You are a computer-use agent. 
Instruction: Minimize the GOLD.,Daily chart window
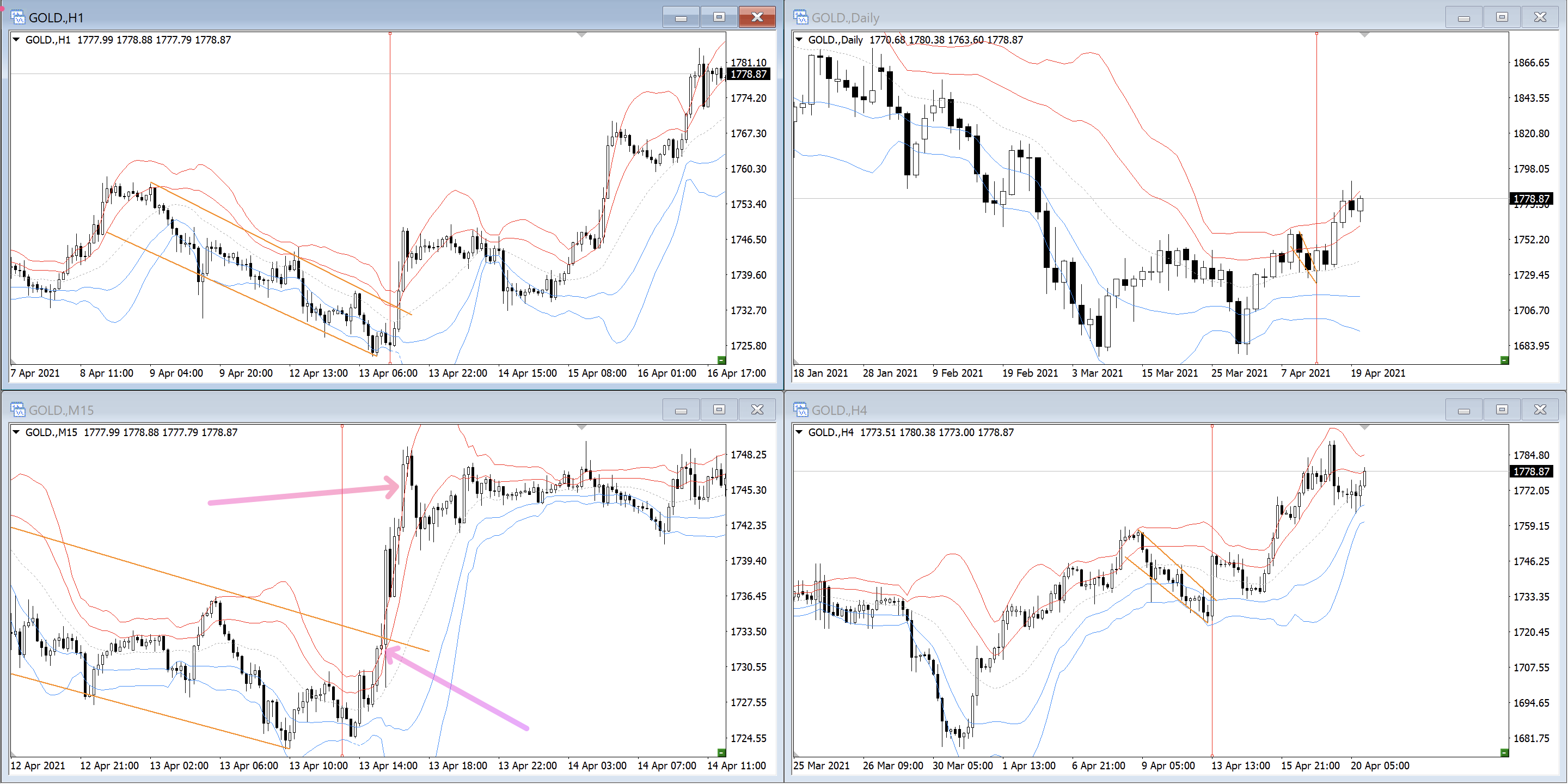tap(1464, 17)
